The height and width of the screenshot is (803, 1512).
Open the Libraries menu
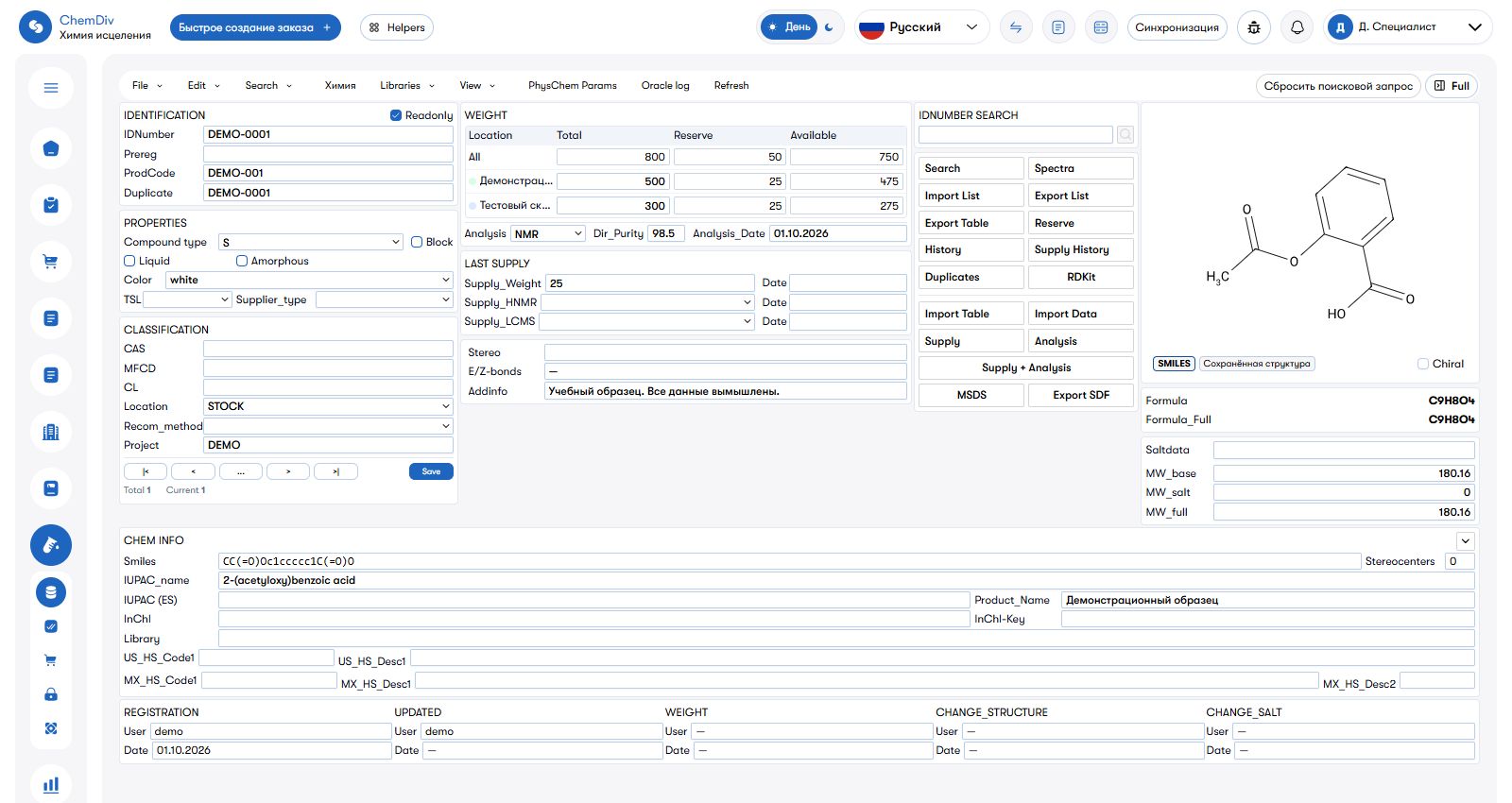(407, 85)
